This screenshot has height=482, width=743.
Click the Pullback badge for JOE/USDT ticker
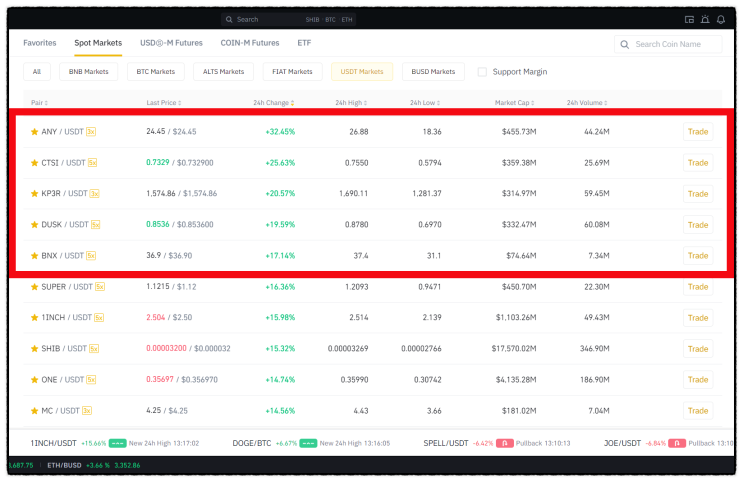pyautogui.click(x=677, y=443)
